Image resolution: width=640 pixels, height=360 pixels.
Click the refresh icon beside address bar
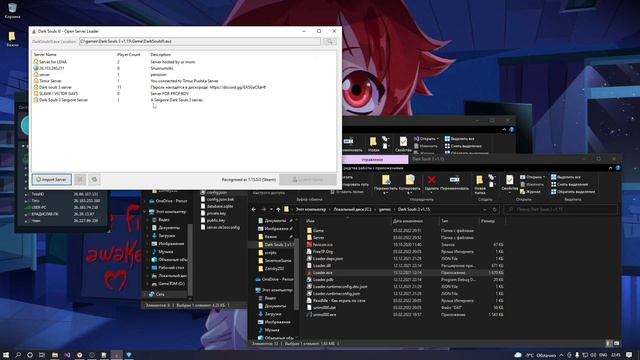[x=494, y=209]
